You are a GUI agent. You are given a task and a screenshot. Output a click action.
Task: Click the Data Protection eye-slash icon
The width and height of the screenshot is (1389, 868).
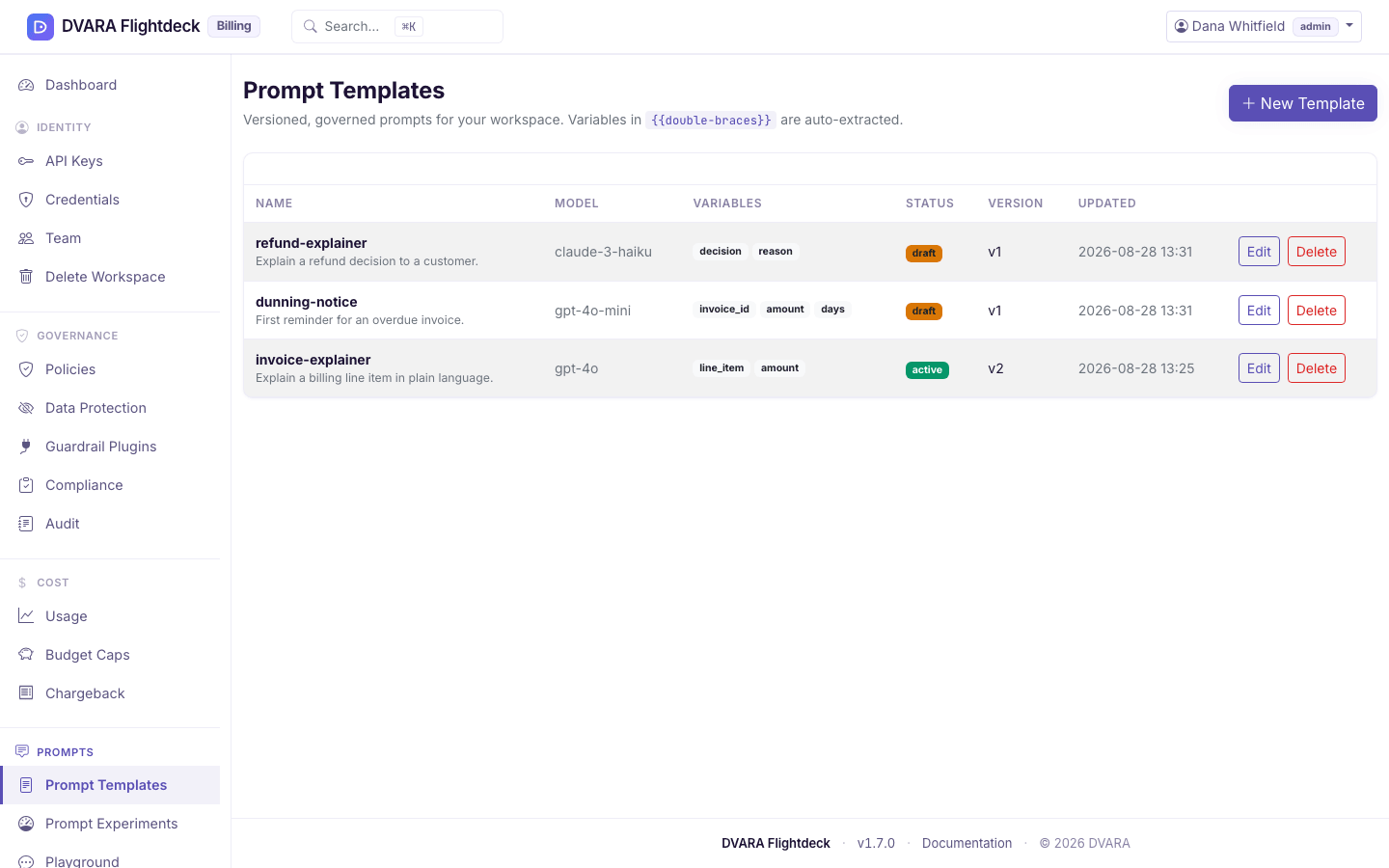[x=26, y=408]
